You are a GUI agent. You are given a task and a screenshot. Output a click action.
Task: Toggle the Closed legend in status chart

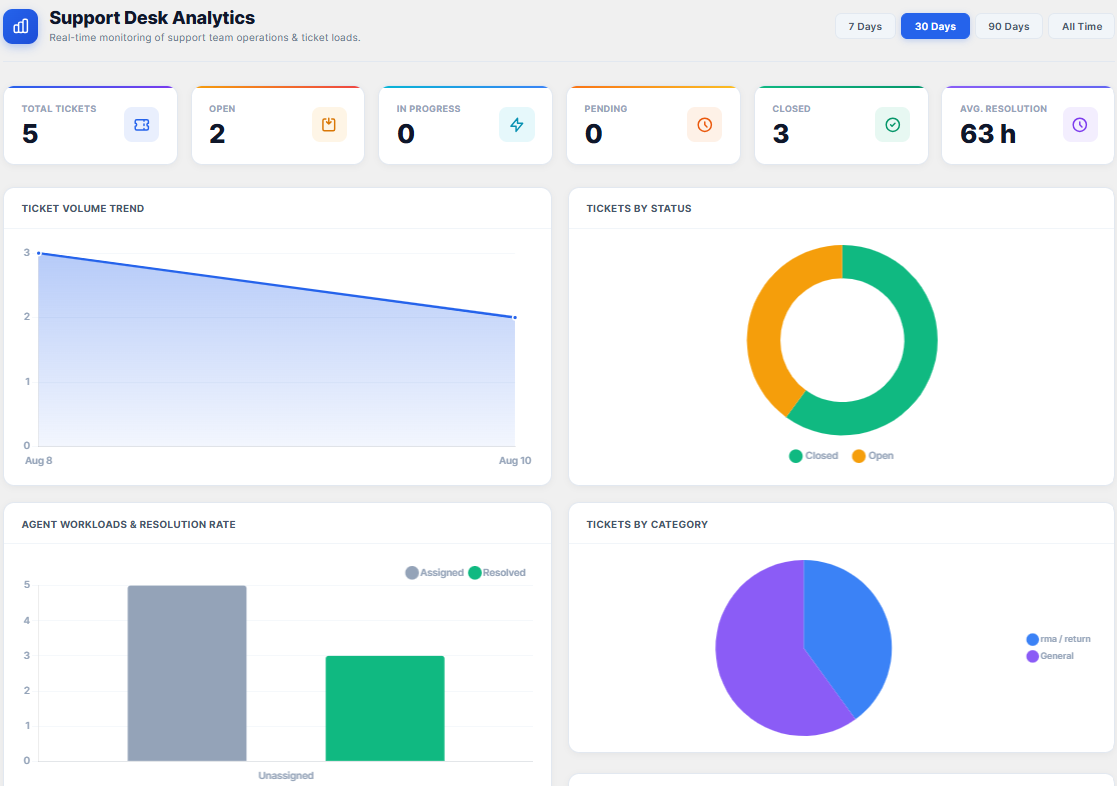point(814,455)
